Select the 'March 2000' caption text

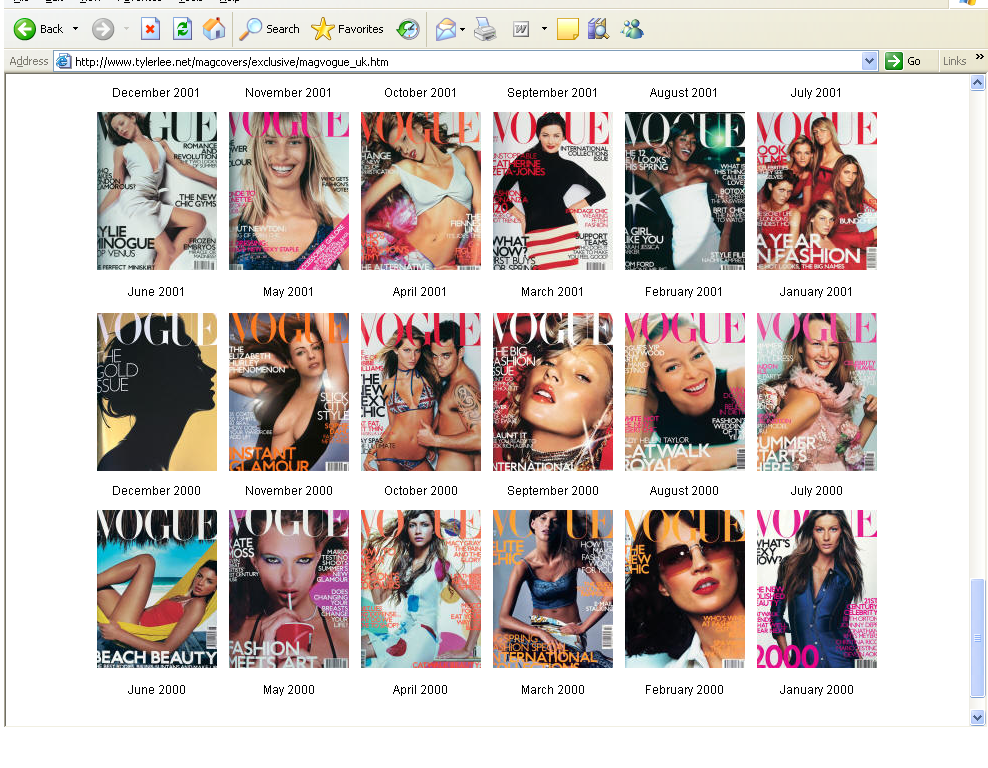click(553, 690)
